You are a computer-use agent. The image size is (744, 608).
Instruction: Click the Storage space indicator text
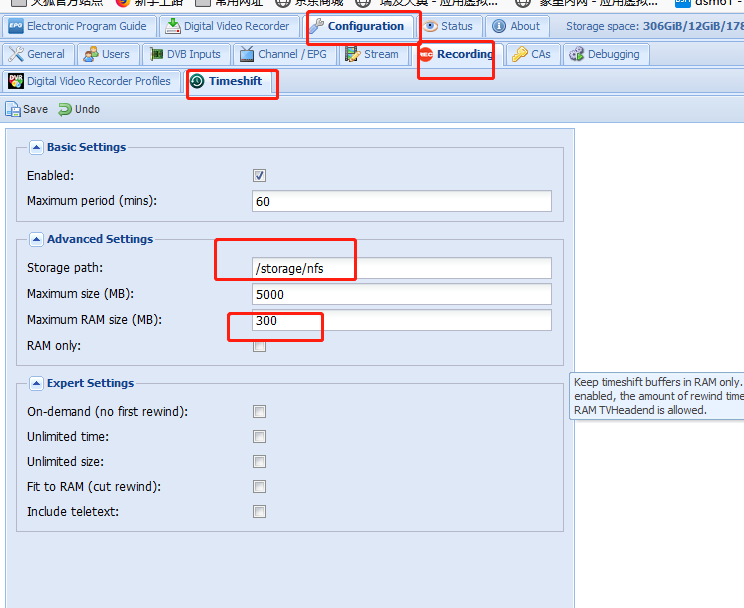655,26
